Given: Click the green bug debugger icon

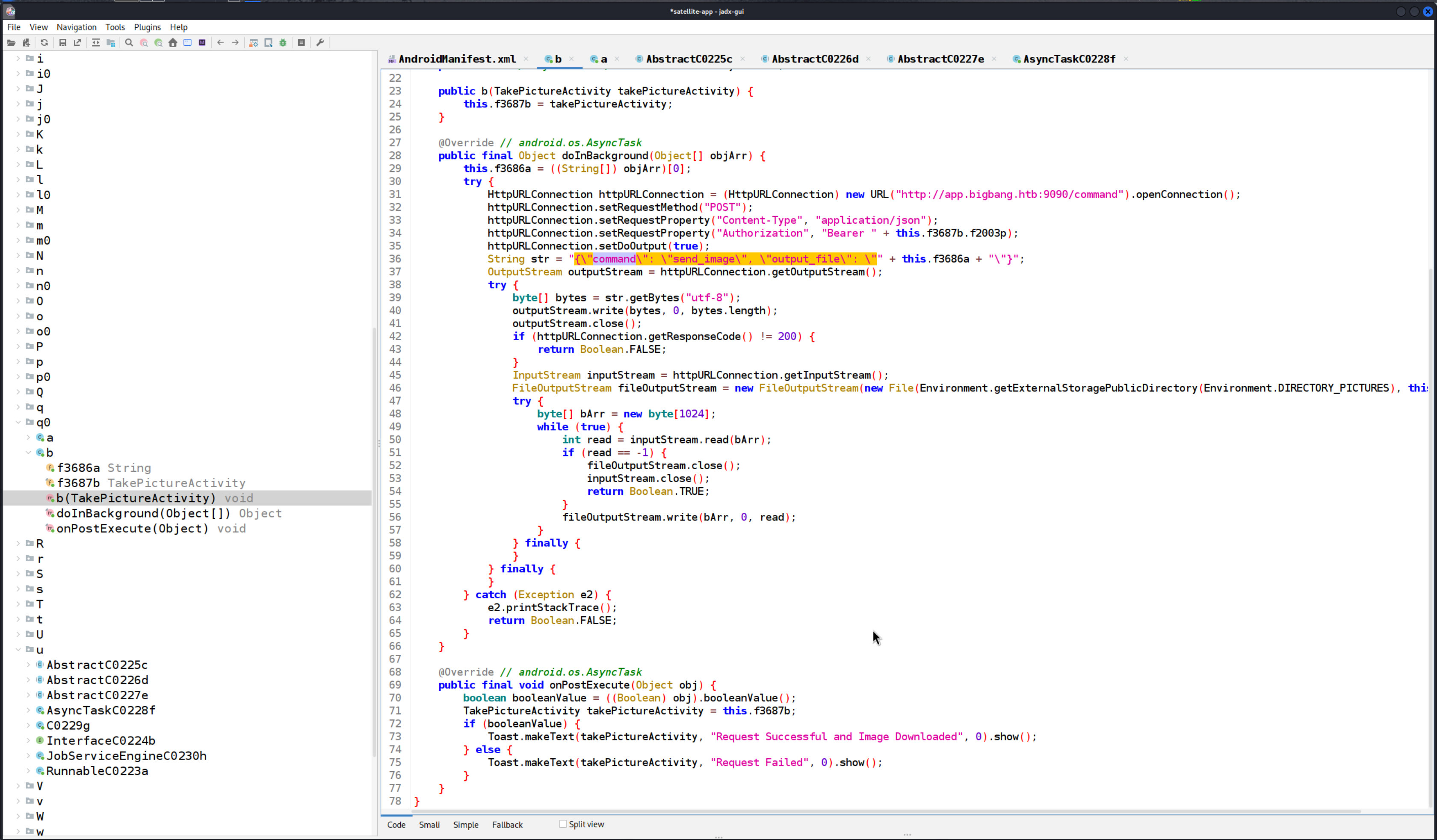Looking at the screenshot, I should coord(283,43).
